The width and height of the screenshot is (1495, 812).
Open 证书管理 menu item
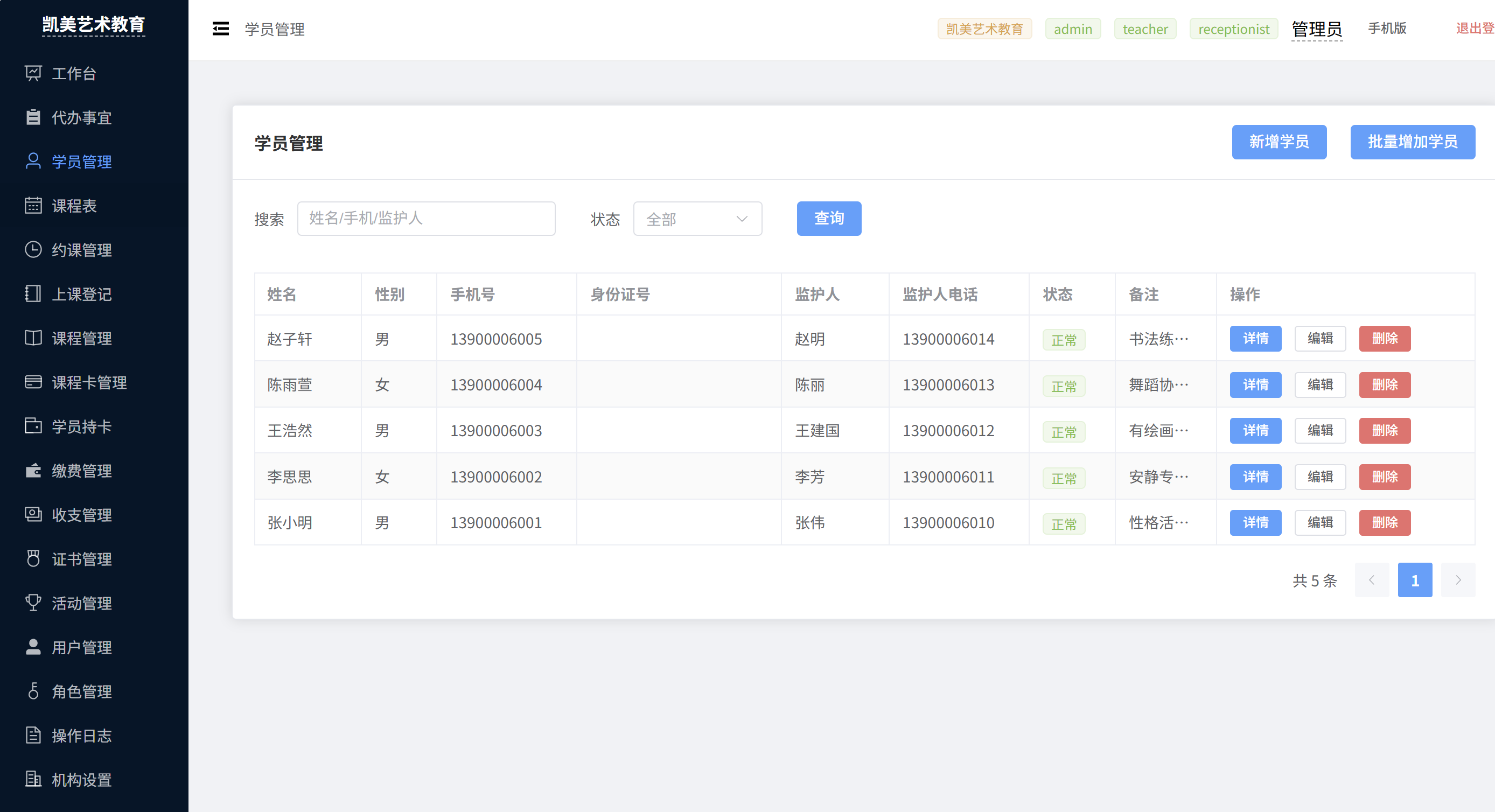94,558
